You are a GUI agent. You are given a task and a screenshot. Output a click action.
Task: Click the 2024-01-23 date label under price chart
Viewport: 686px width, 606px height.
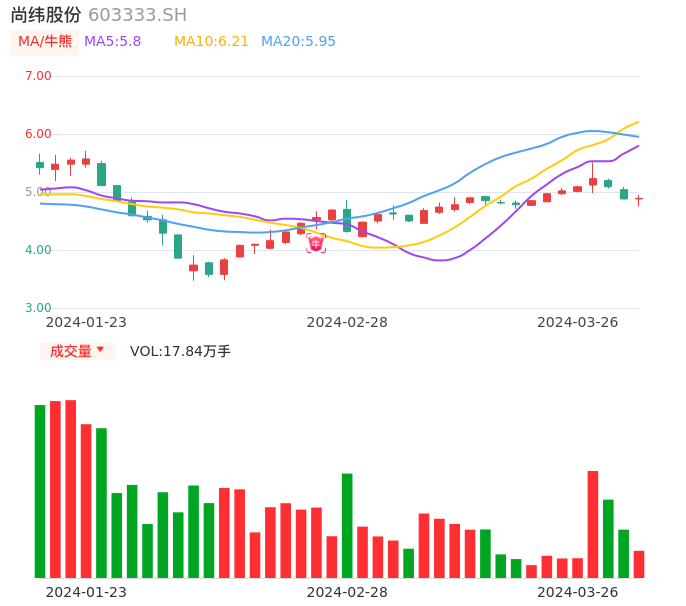point(86,322)
